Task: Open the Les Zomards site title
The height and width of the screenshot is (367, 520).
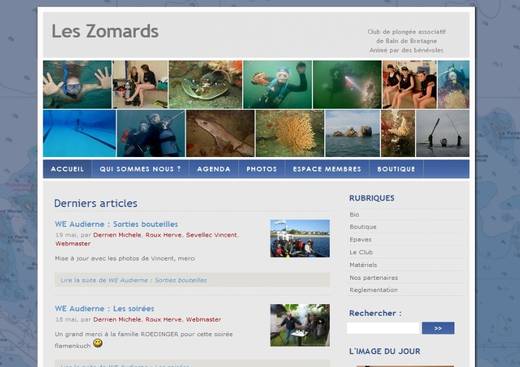Action: (x=105, y=31)
